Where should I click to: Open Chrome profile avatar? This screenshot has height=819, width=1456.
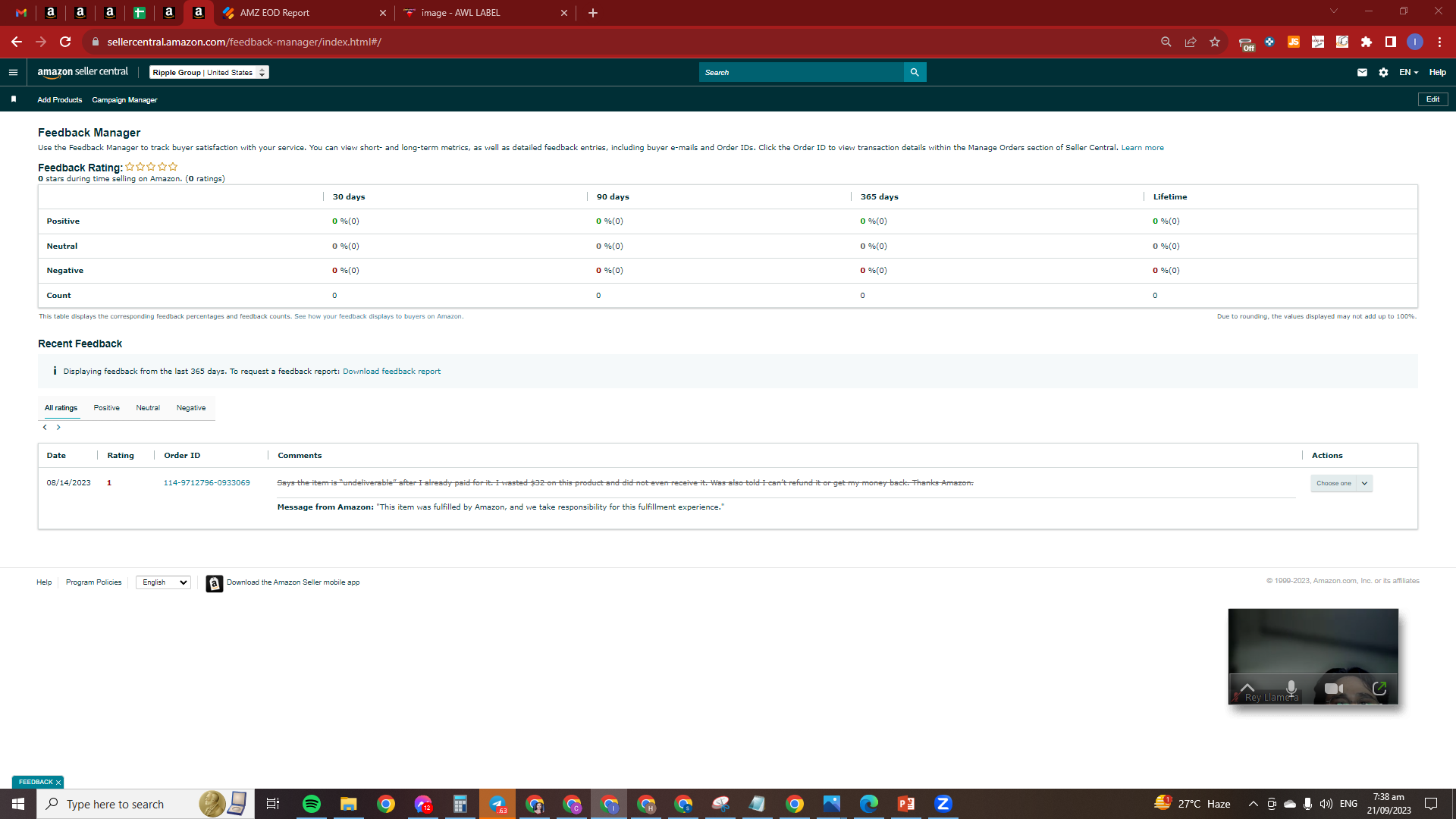(x=1415, y=42)
